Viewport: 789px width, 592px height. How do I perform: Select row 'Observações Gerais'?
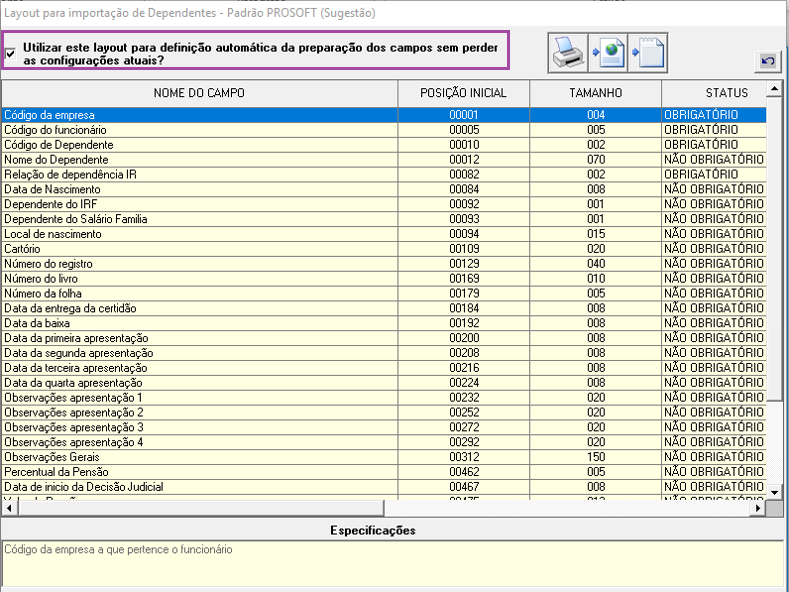384,457
